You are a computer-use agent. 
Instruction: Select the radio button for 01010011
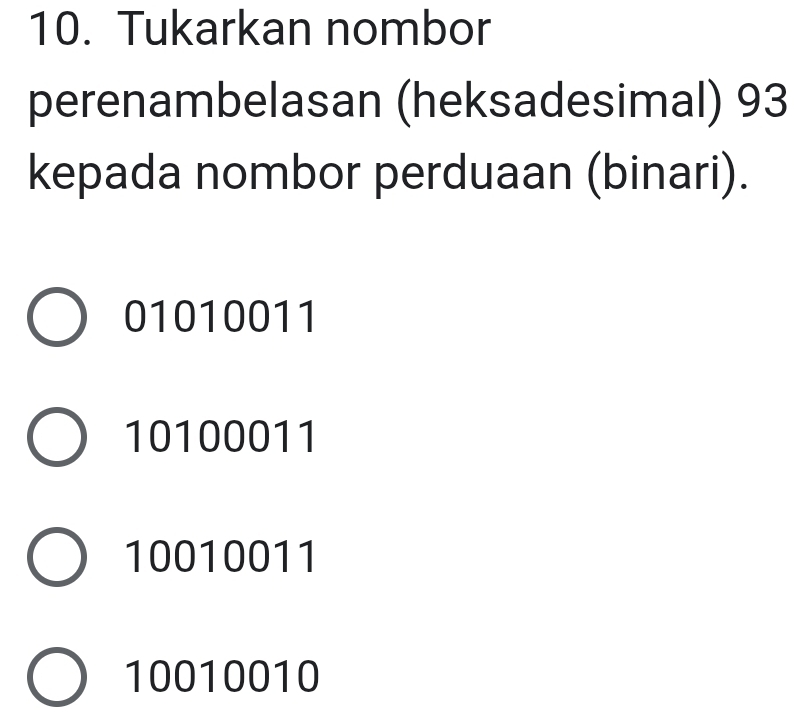pyautogui.click(x=57, y=317)
